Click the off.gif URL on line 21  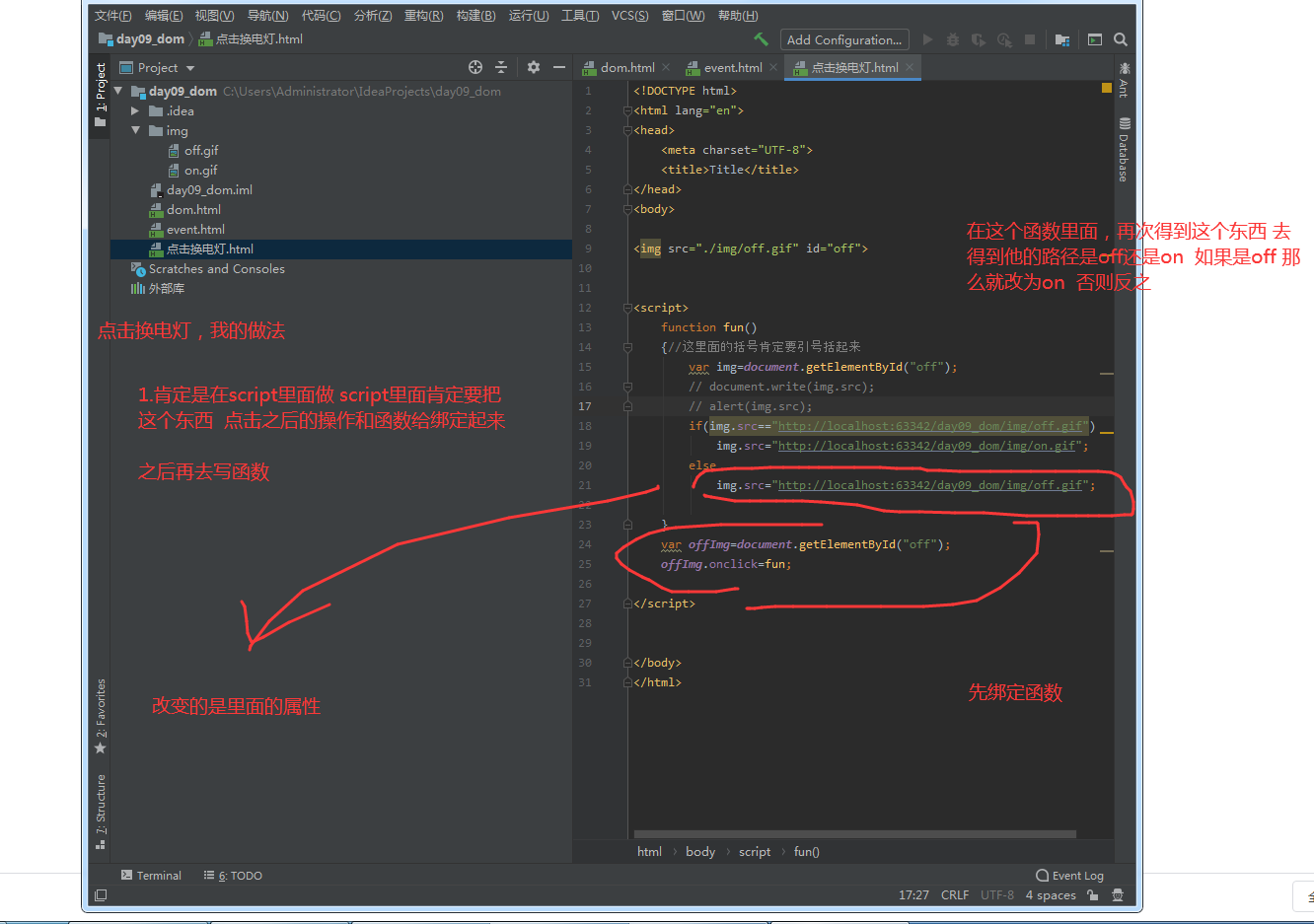pyautogui.click(x=930, y=485)
